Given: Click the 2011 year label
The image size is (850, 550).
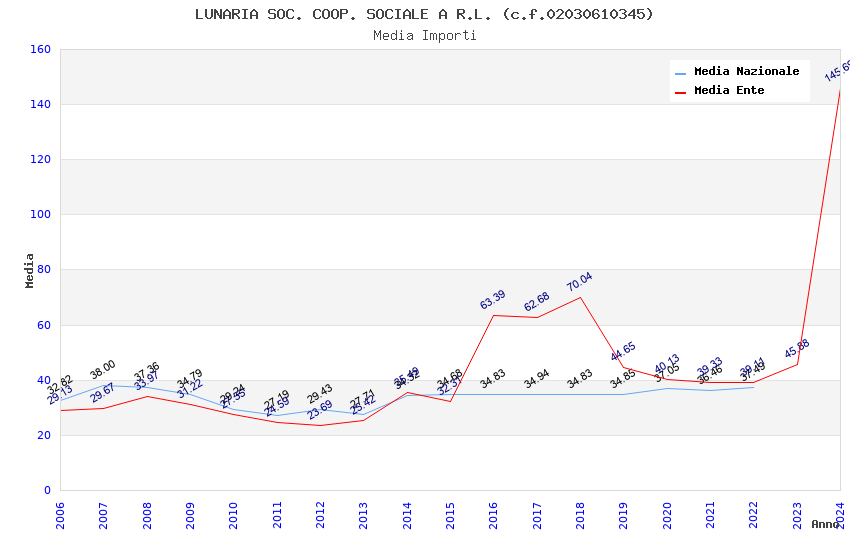Looking at the screenshot, I should [277, 515].
